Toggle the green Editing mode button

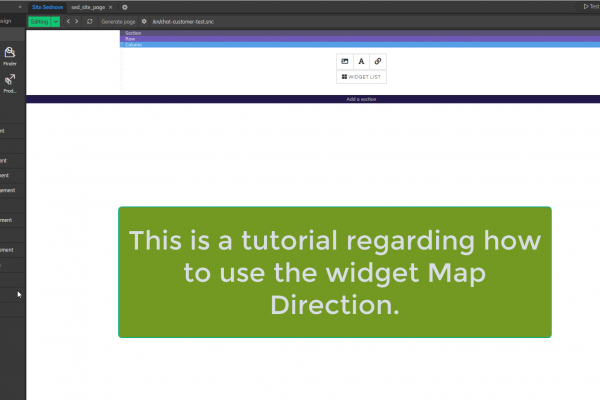(x=39, y=21)
